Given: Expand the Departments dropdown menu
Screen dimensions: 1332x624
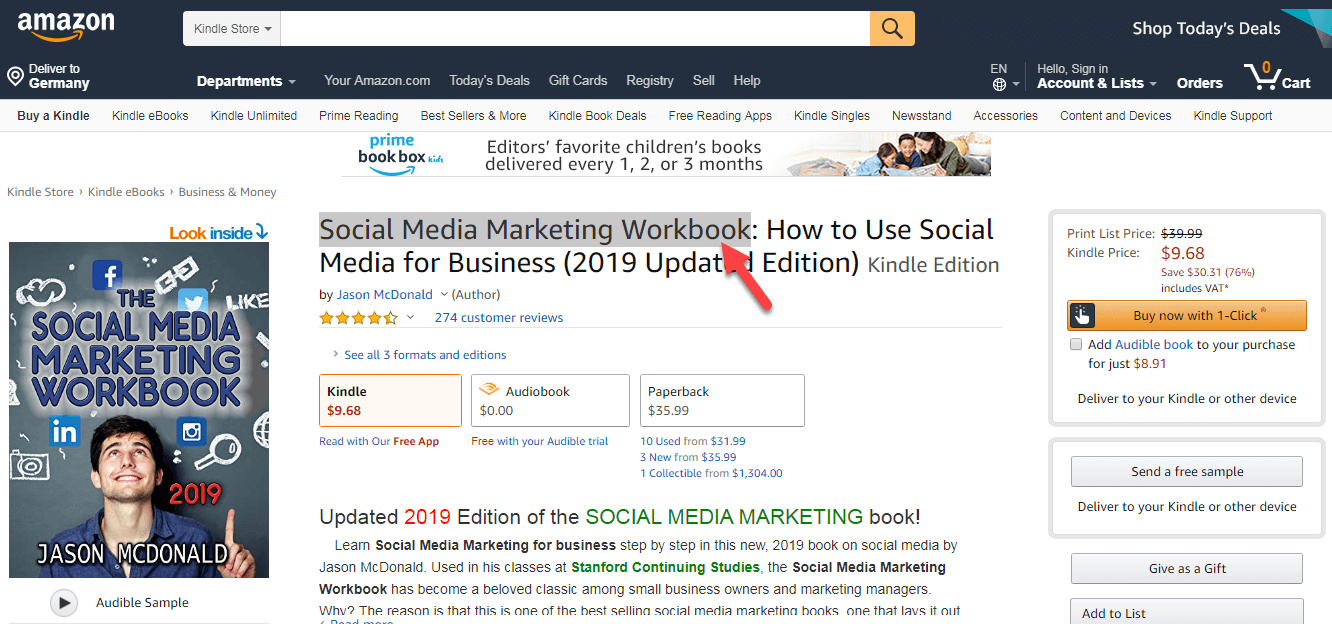Looking at the screenshot, I should point(246,81).
